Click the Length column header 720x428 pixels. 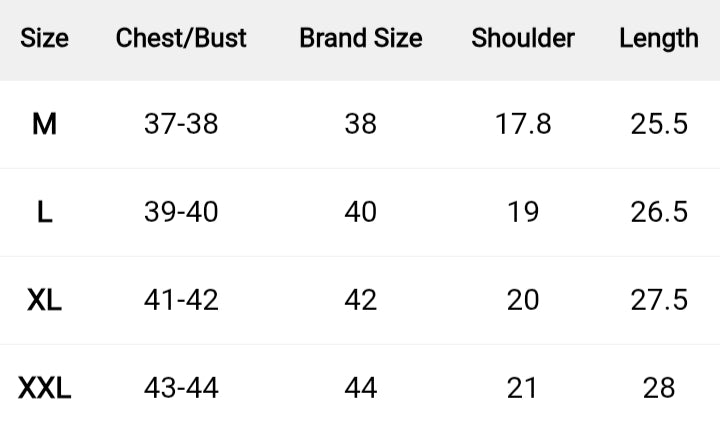click(x=659, y=39)
